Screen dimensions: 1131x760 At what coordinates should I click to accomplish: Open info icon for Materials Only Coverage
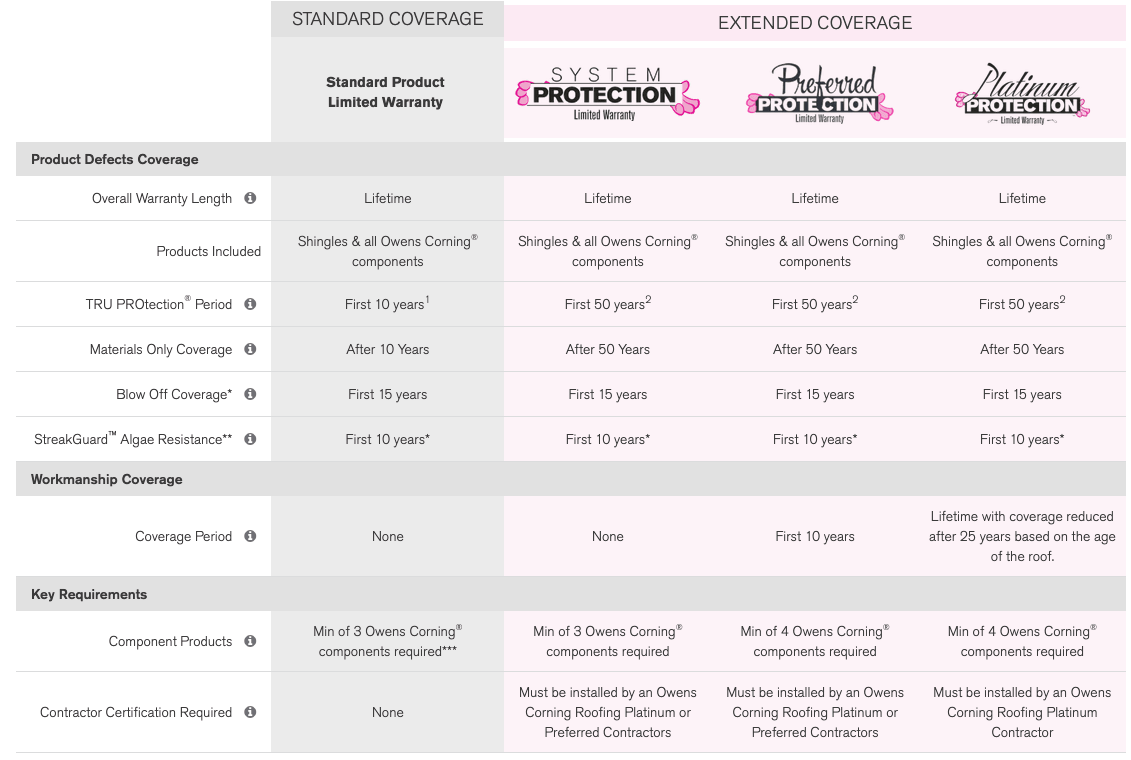pyautogui.click(x=250, y=349)
